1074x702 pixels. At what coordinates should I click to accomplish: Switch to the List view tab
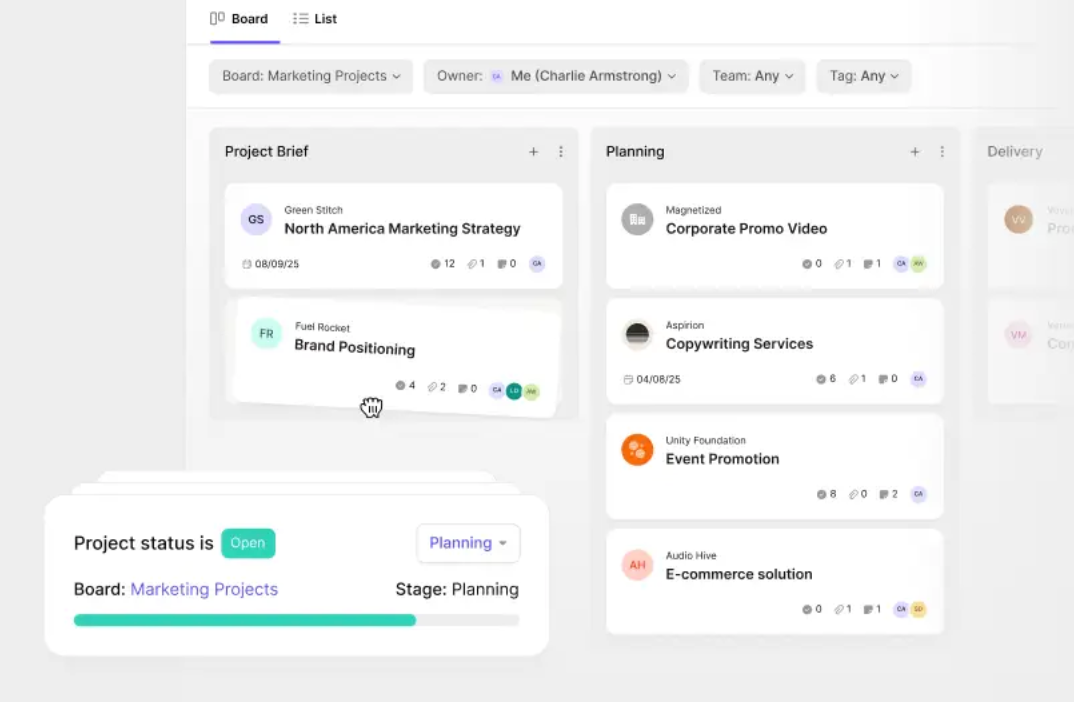(314, 19)
